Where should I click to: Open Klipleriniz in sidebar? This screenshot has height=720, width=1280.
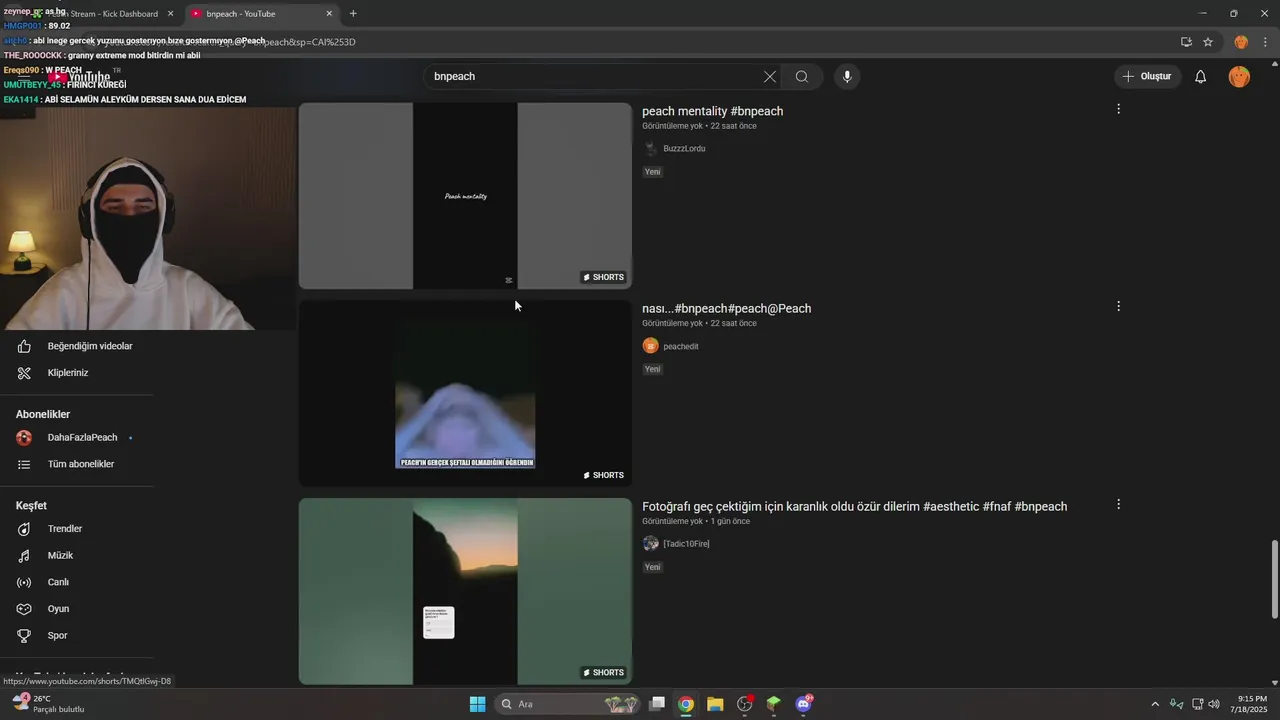76,373
